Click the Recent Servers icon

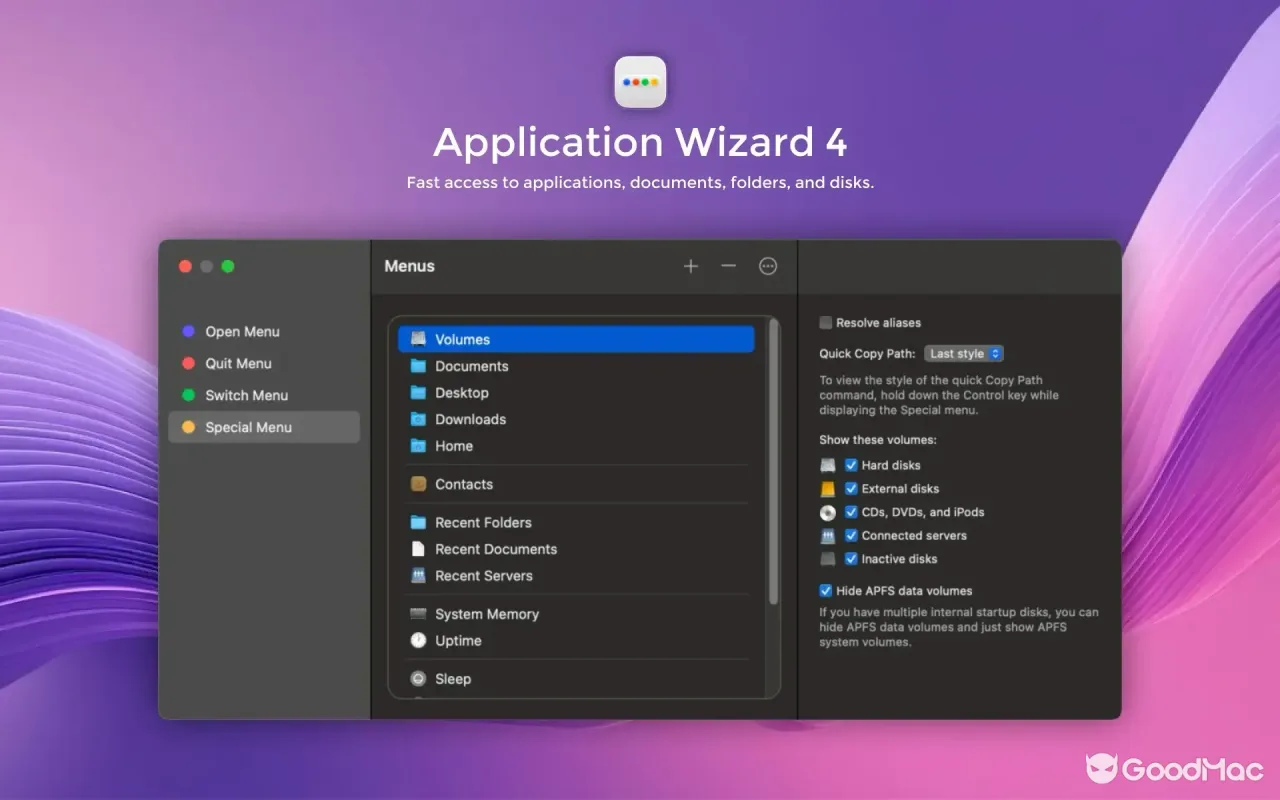click(418, 576)
